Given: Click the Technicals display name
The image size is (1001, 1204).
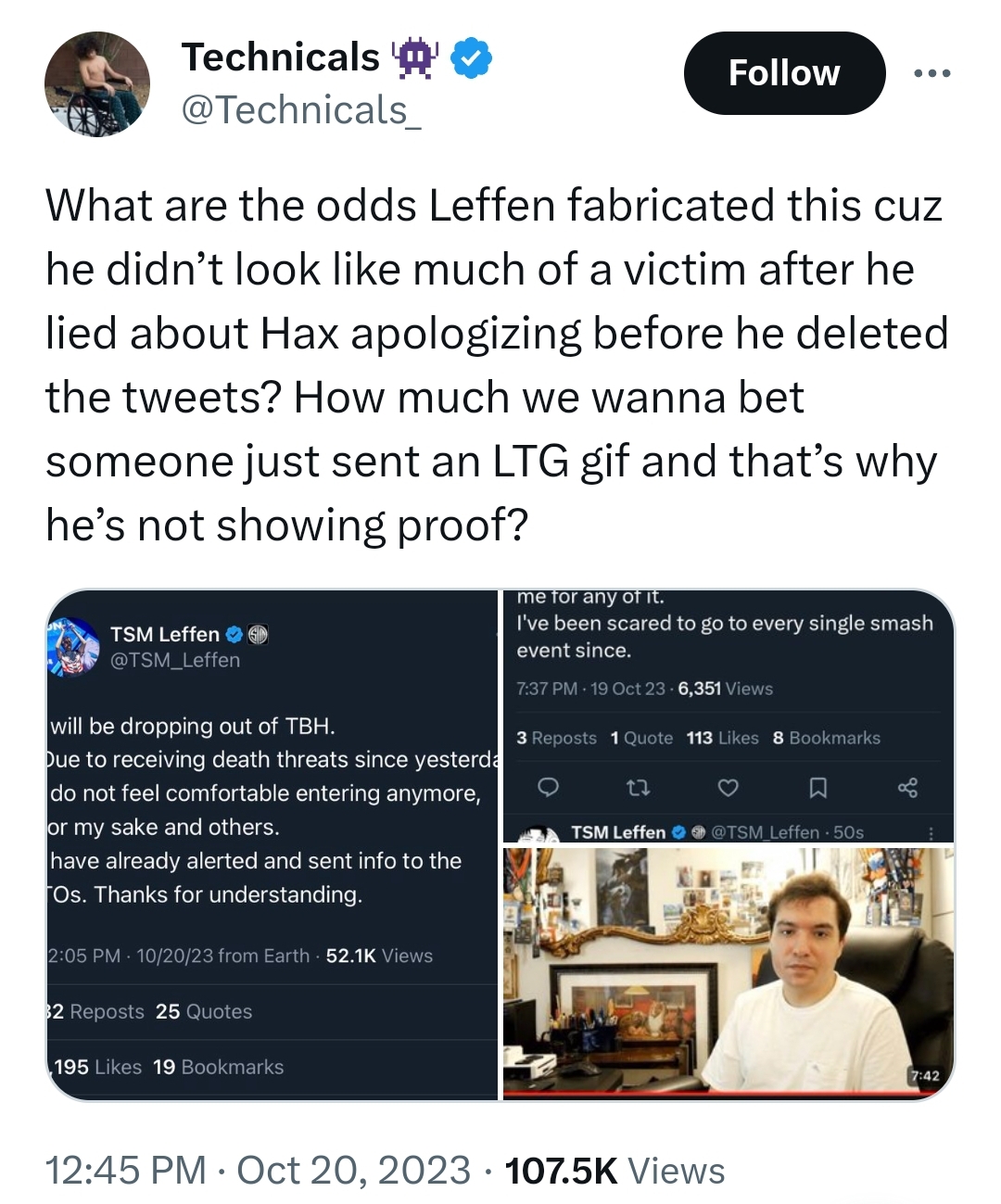Looking at the screenshot, I should click(281, 57).
